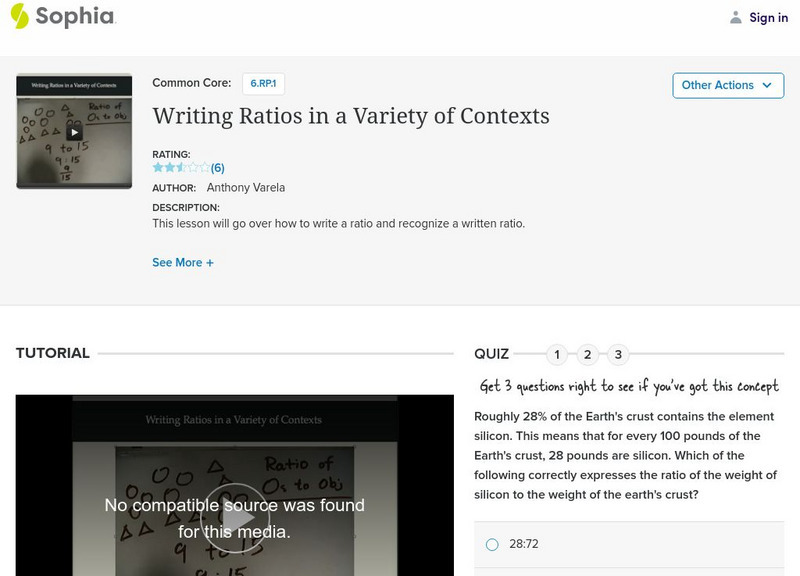Click the Other Actions chevron arrow
Image resolution: width=800 pixels, height=576 pixels.
point(767,85)
